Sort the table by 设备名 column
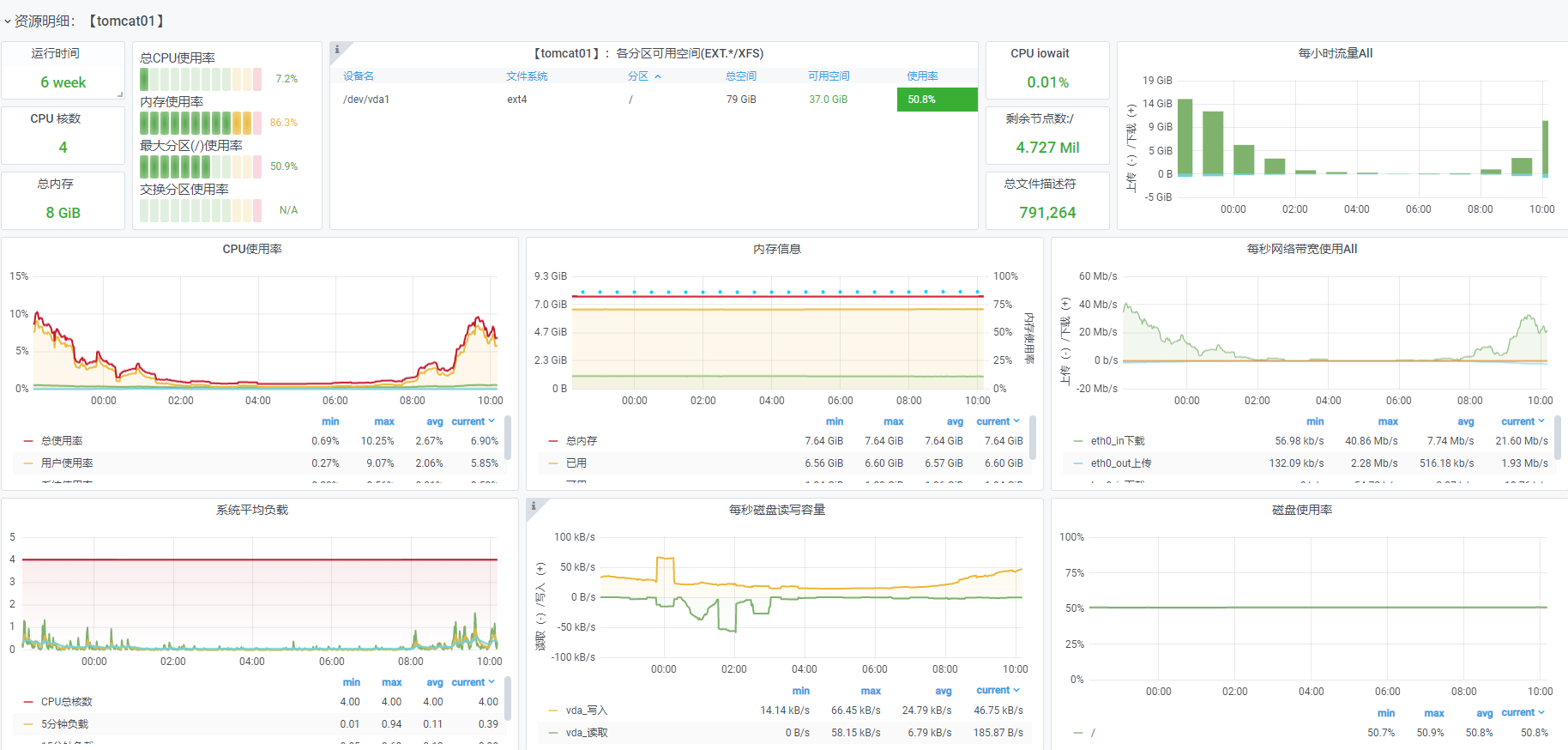Image resolution: width=1568 pixels, height=750 pixels. point(359,76)
